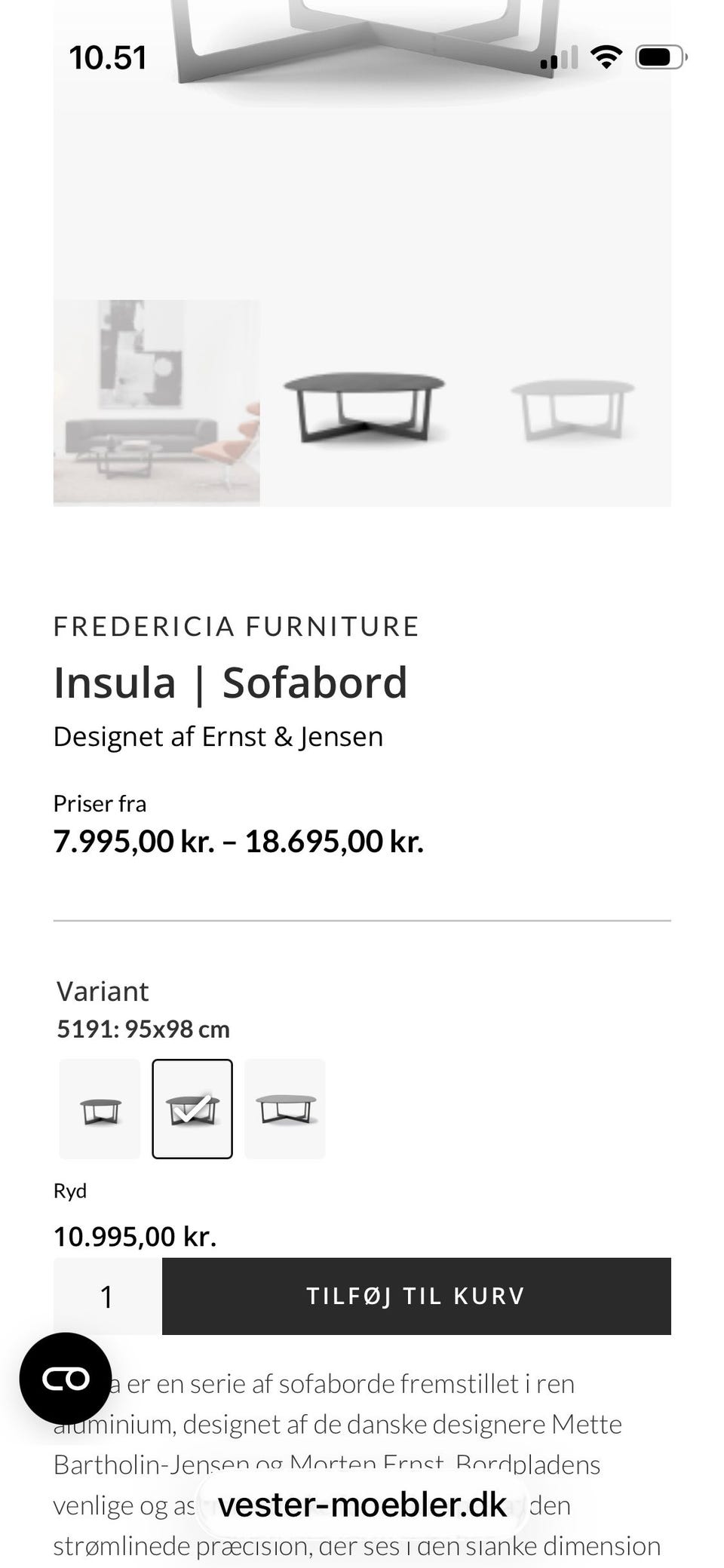Click Ryd to clear variant selection
The height and width of the screenshot is (1568, 724).
70,1191
